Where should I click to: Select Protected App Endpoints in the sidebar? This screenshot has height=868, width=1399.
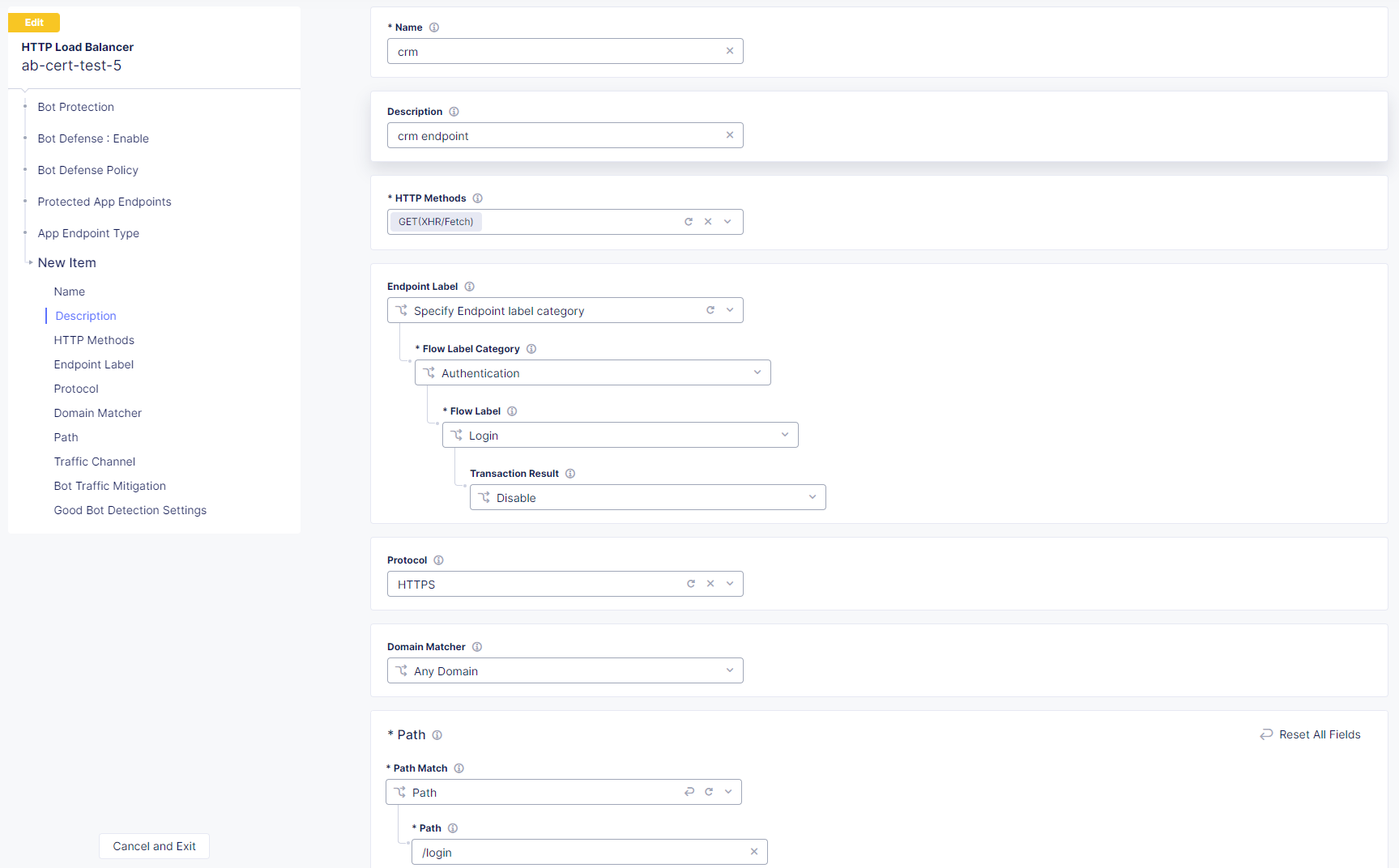104,202
